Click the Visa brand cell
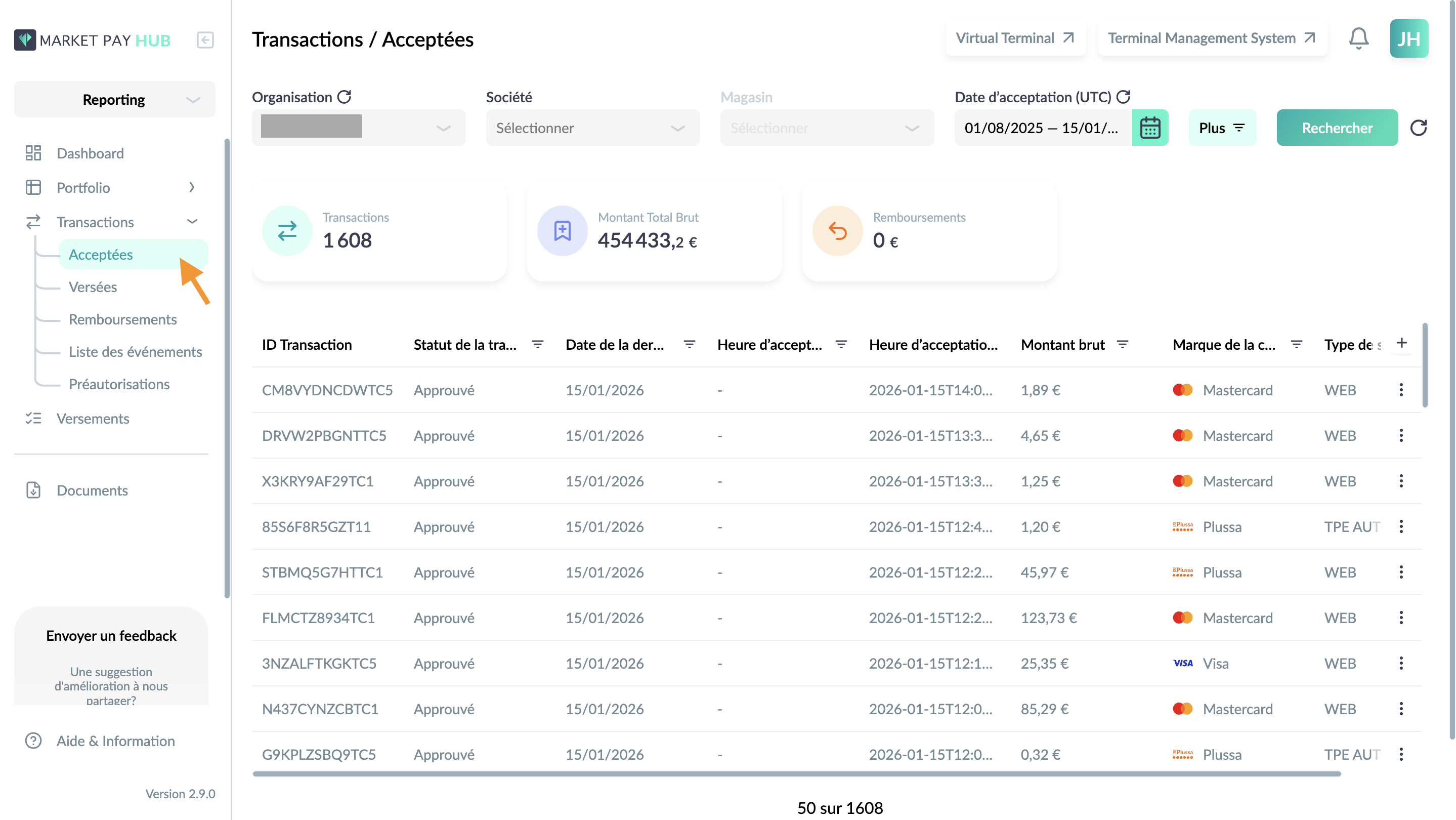This screenshot has height=820, width=1456. pos(1201,663)
